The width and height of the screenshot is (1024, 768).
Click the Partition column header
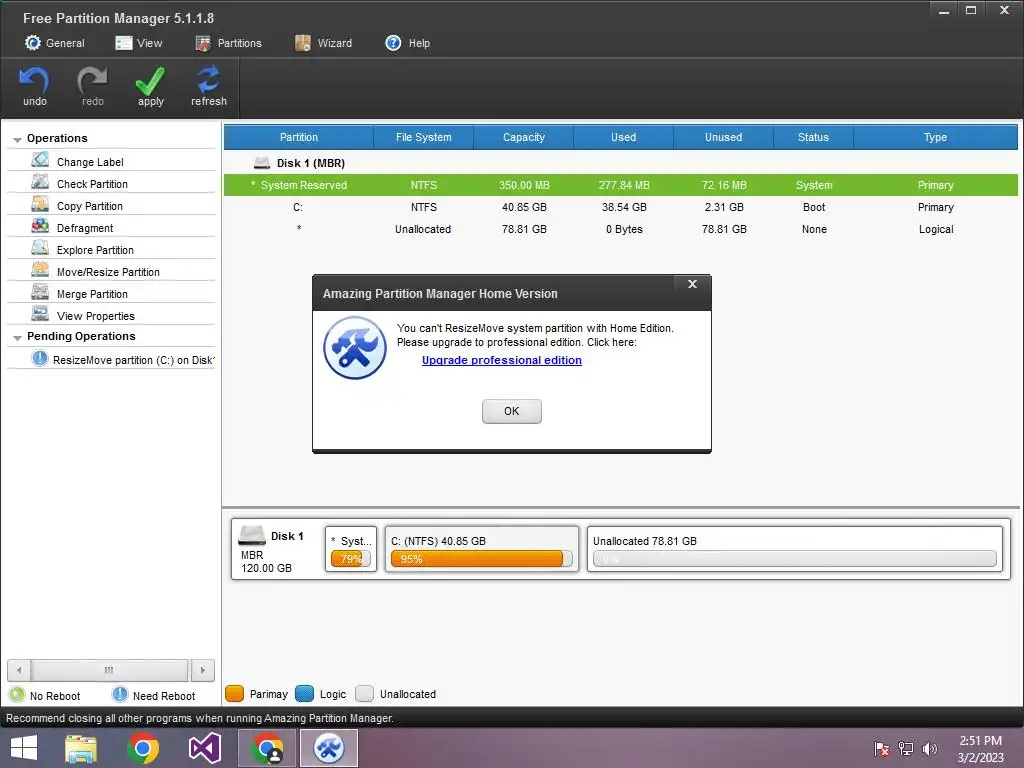[x=298, y=137]
